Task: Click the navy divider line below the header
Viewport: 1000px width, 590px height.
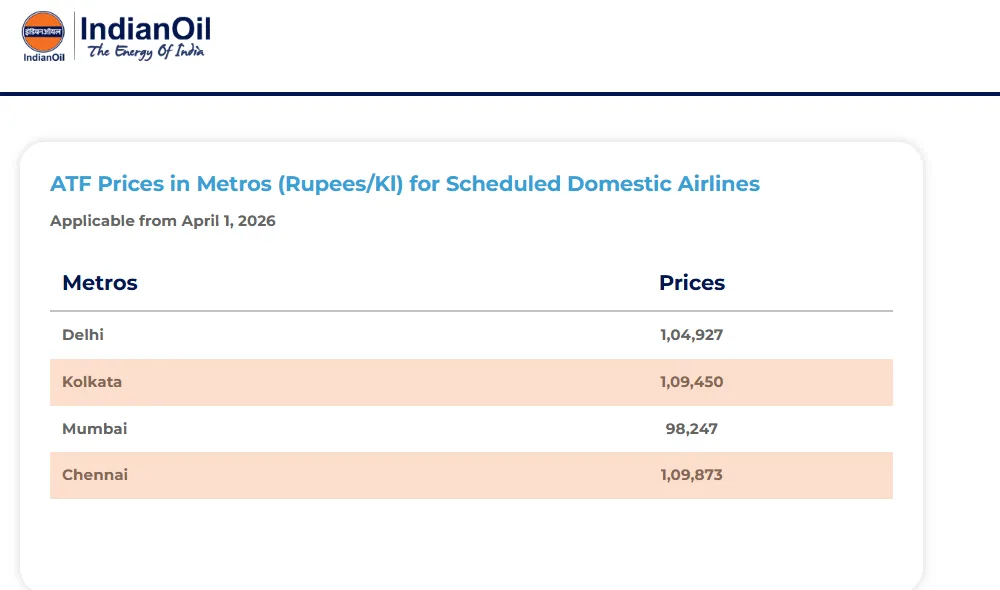Action: (x=500, y=94)
